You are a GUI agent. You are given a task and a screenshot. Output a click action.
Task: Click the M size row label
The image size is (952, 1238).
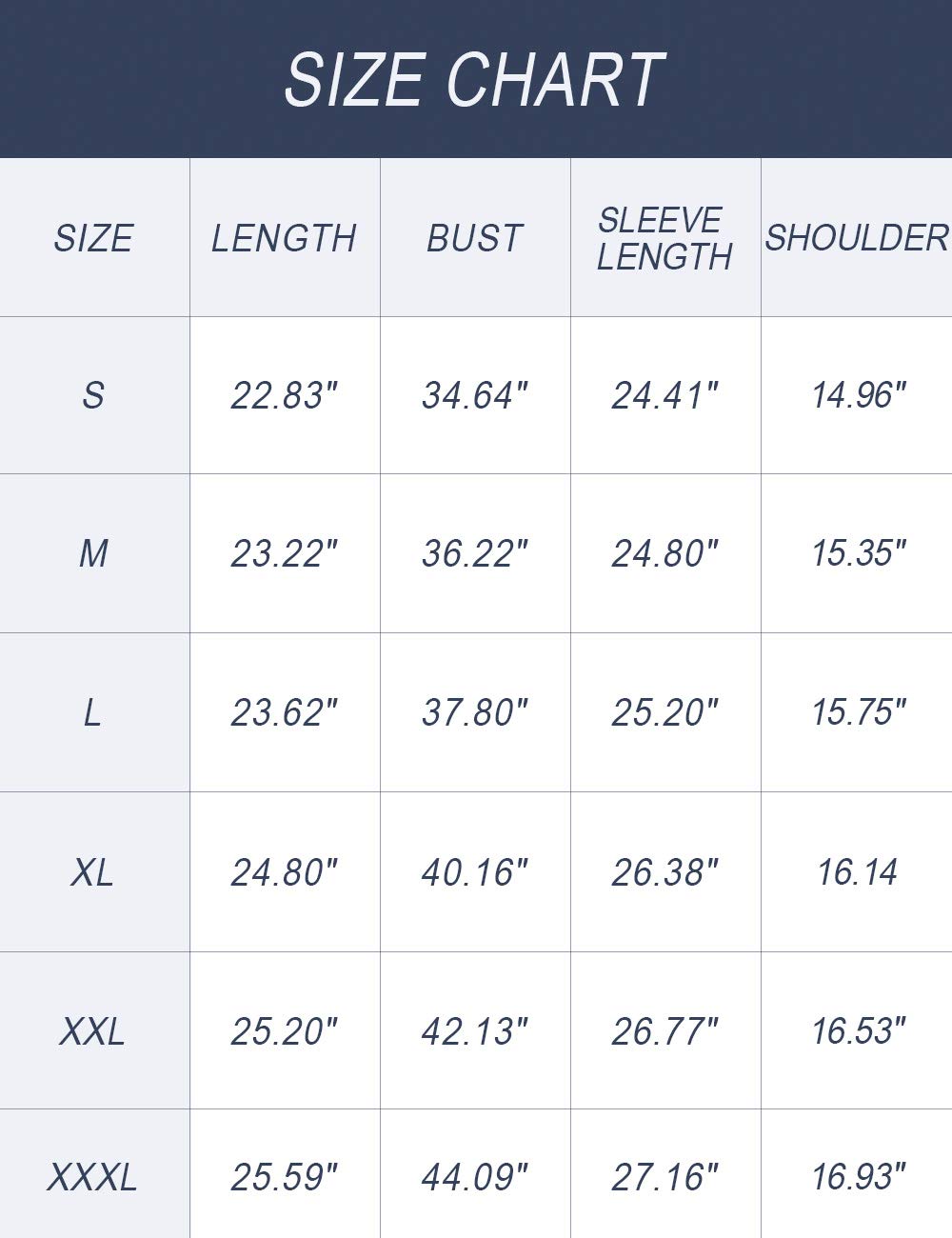point(92,553)
